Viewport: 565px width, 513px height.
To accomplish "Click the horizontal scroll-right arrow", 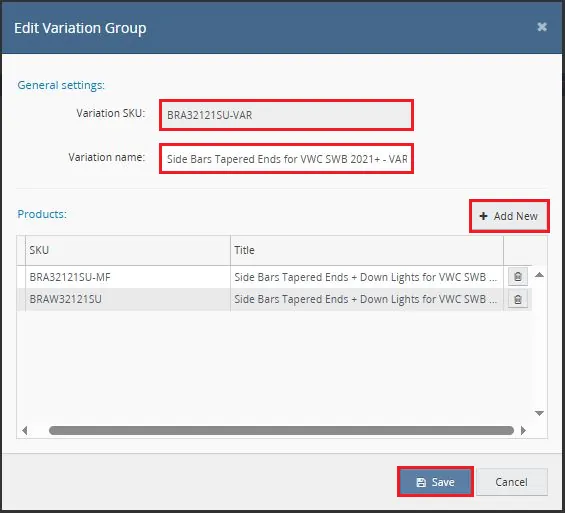I will (523, 431).
